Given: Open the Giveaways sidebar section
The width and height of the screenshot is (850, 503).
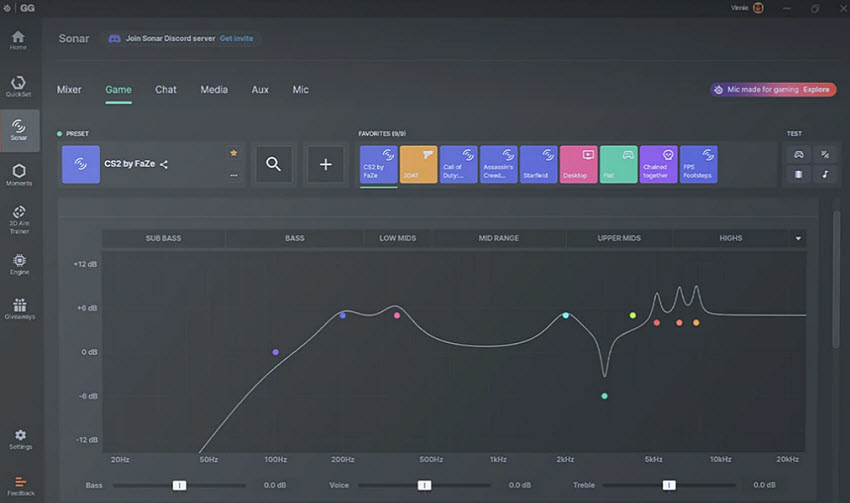Looking at the screenshot, I should pyautogui.click(x=20, y=309).
